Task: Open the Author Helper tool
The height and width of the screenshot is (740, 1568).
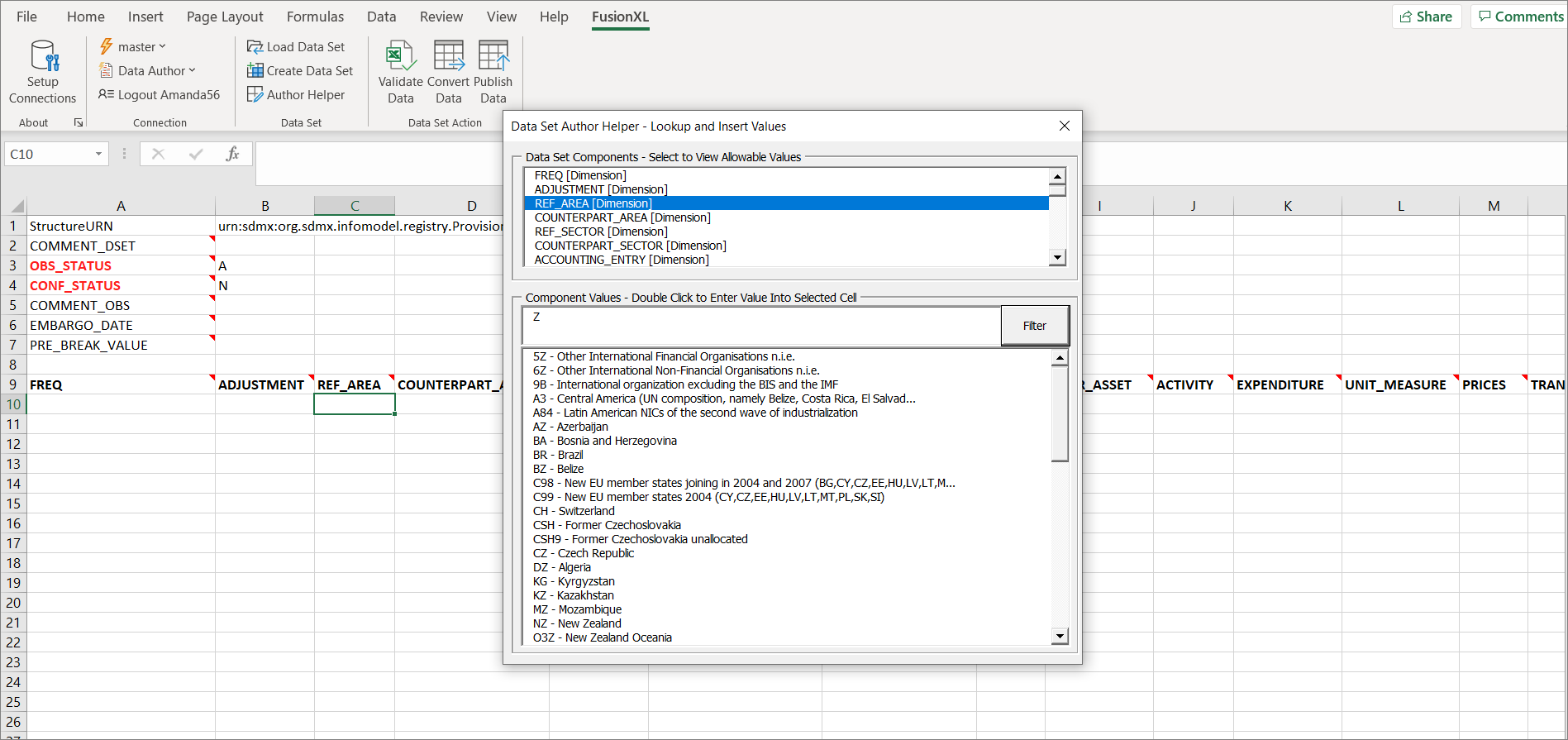Action: pyautogui.click(x=296, y=95)
